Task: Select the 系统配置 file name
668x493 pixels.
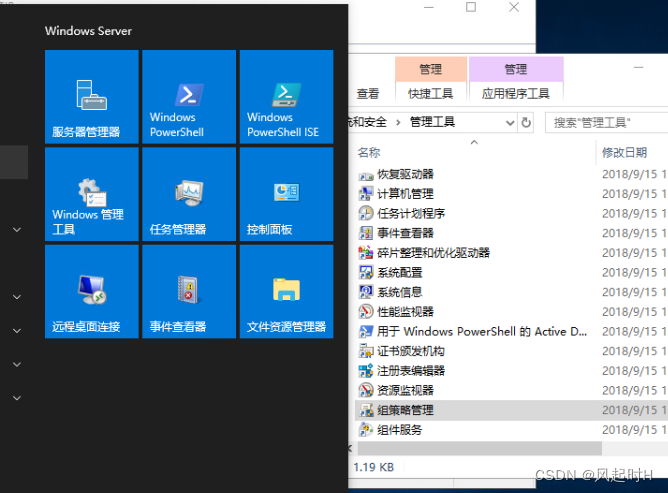Action: point(400,272)
